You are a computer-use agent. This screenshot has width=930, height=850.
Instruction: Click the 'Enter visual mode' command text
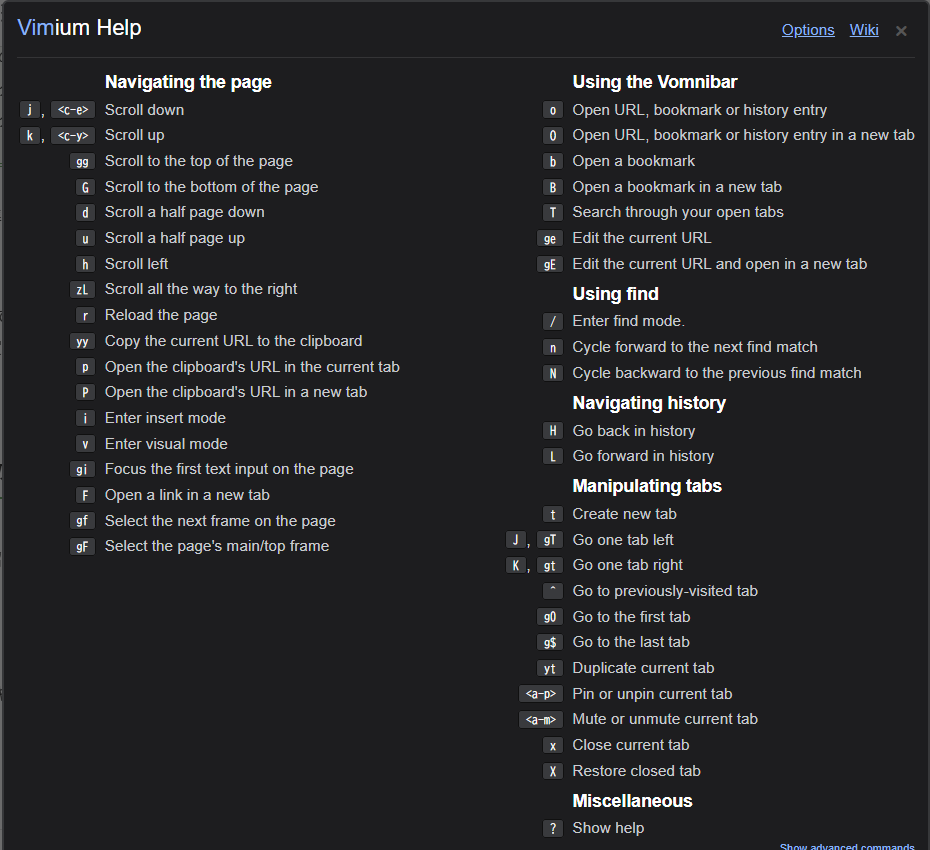[x=166, y=444]
